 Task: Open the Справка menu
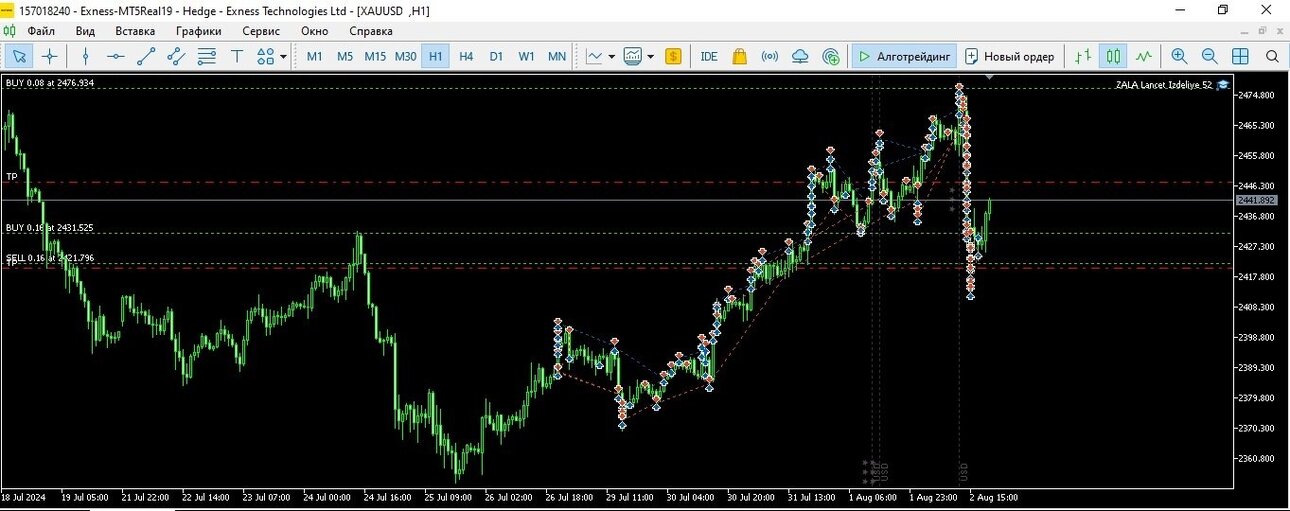point(371,31)
